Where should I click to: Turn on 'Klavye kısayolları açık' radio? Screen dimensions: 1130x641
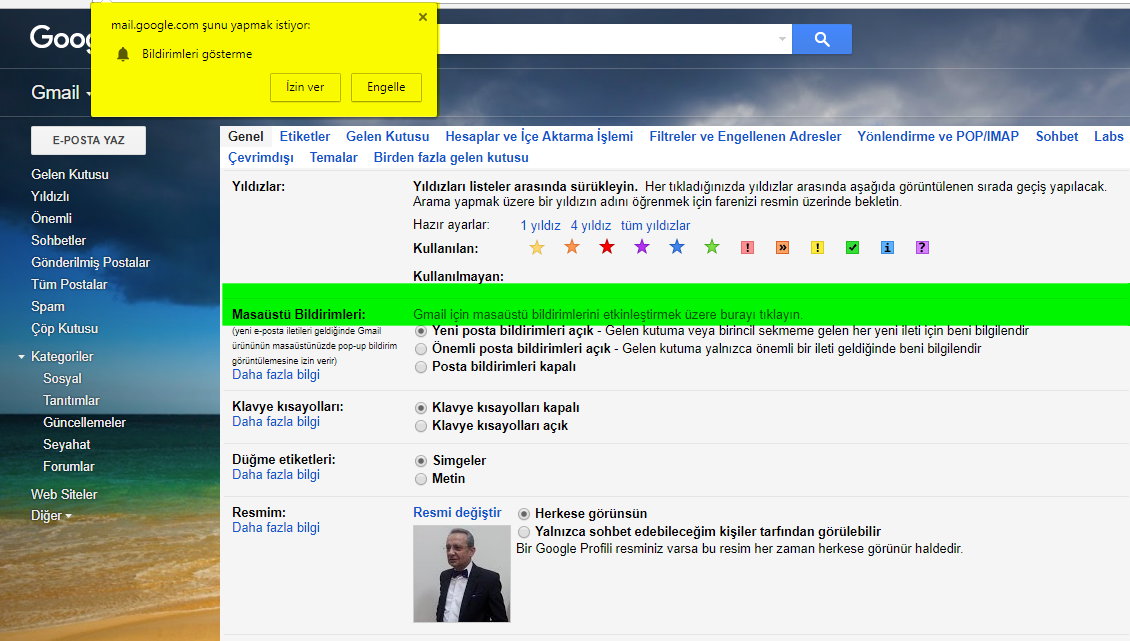(x=421, y=426)
